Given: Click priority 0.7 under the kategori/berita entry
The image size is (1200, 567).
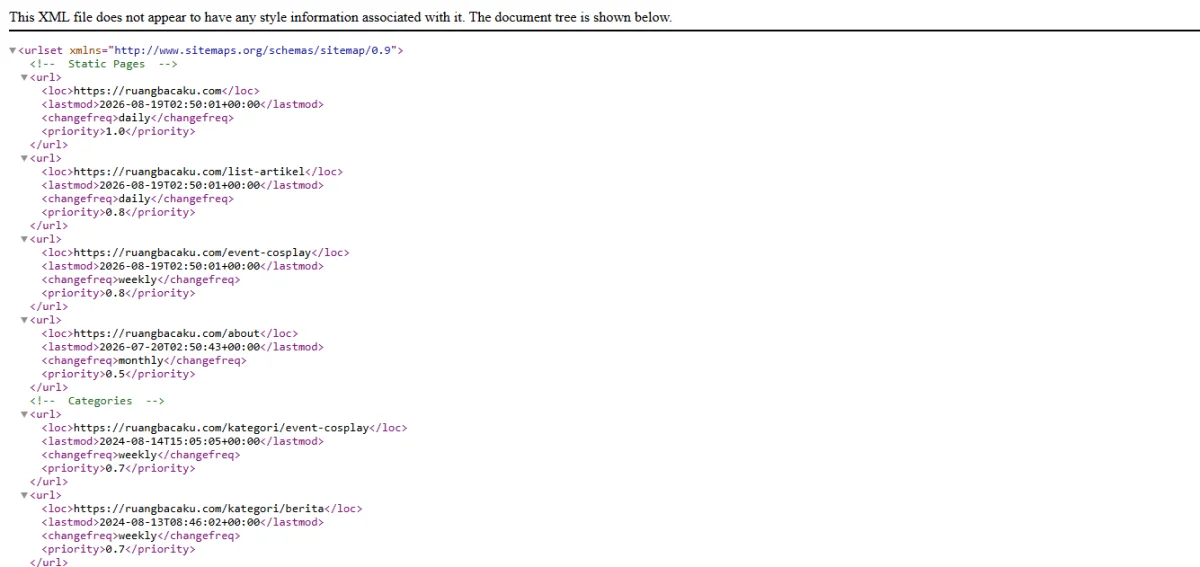Looking at the screenshot, I should click(x=118, y=549).
